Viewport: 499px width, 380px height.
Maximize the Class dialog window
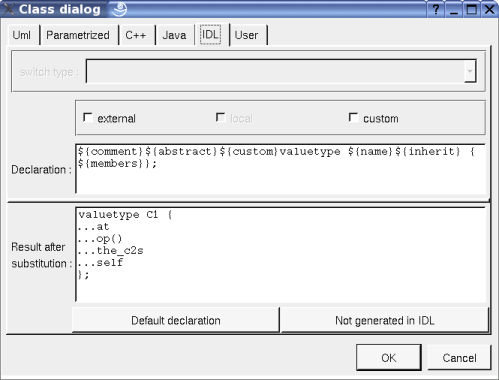tap(471, 9)
